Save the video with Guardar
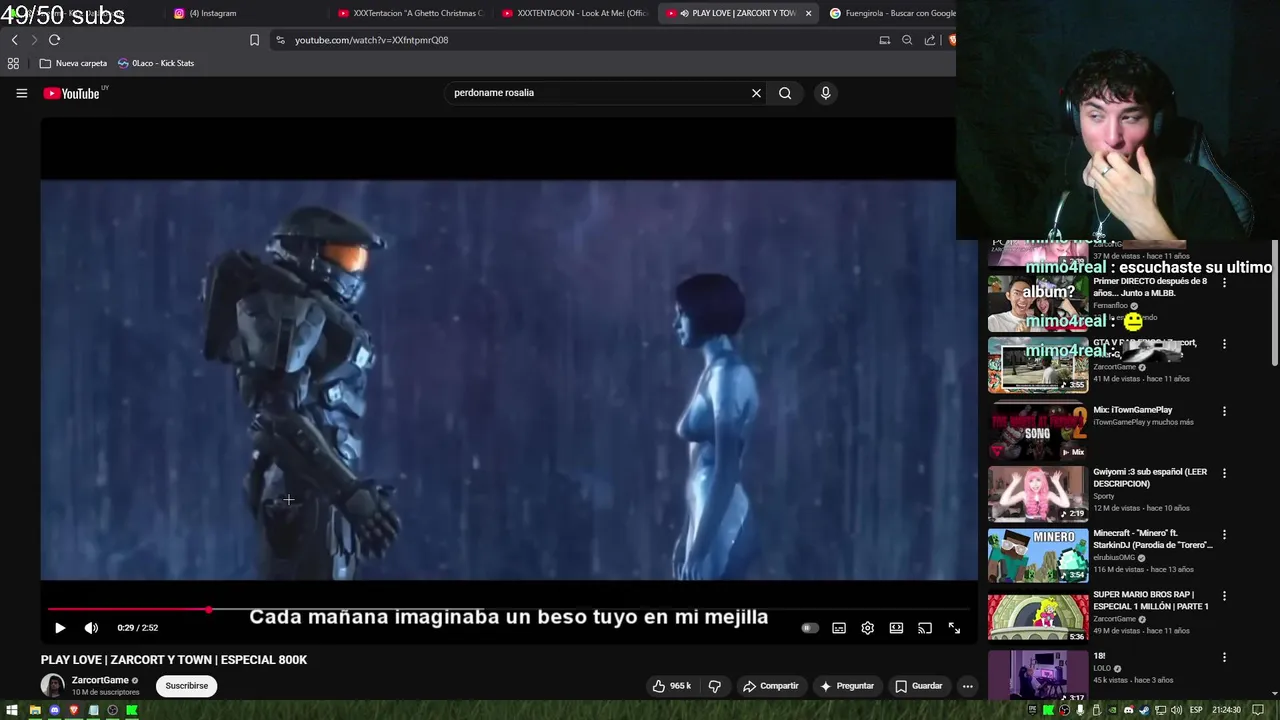The image size is (1280, 720). pos(918,686)
